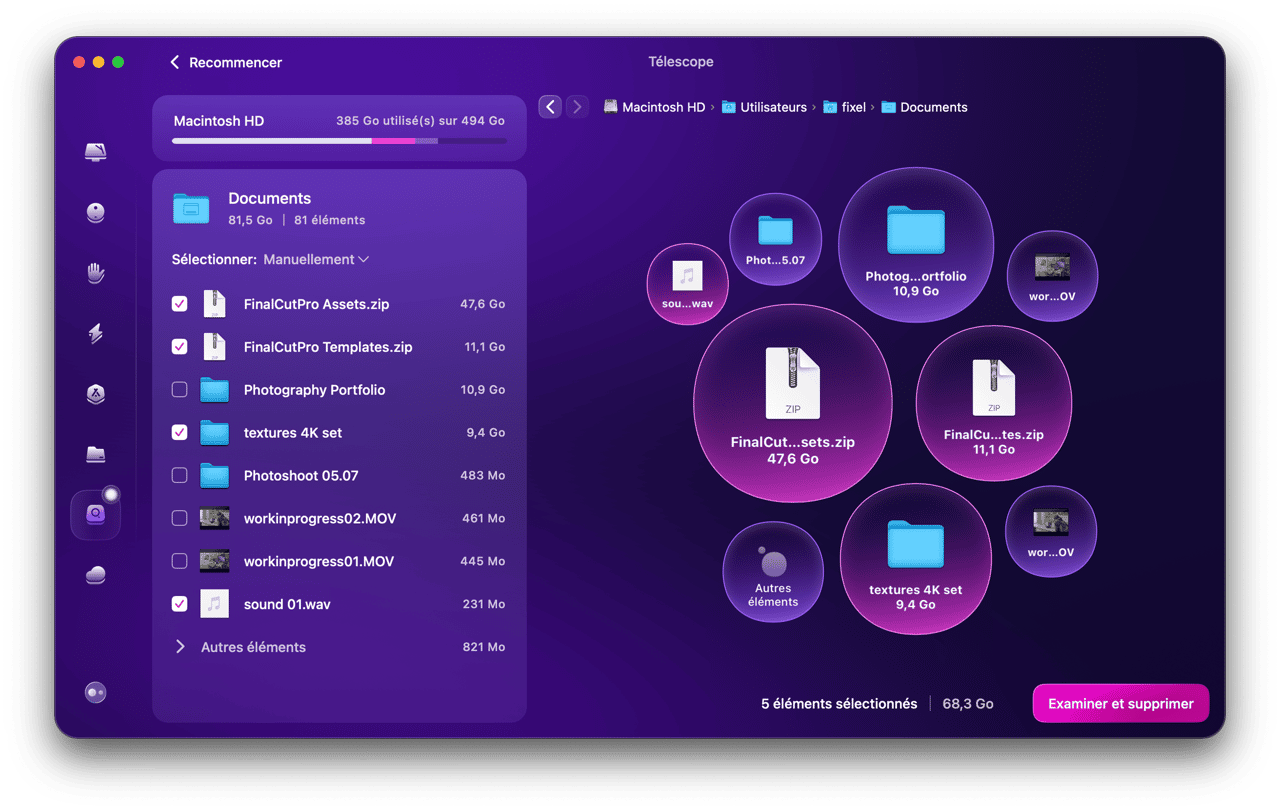Screen dimensions: 1280x810
Task: Navigate to Utilisateurs in the breadcrumb path
Action: tap(772, 107)
